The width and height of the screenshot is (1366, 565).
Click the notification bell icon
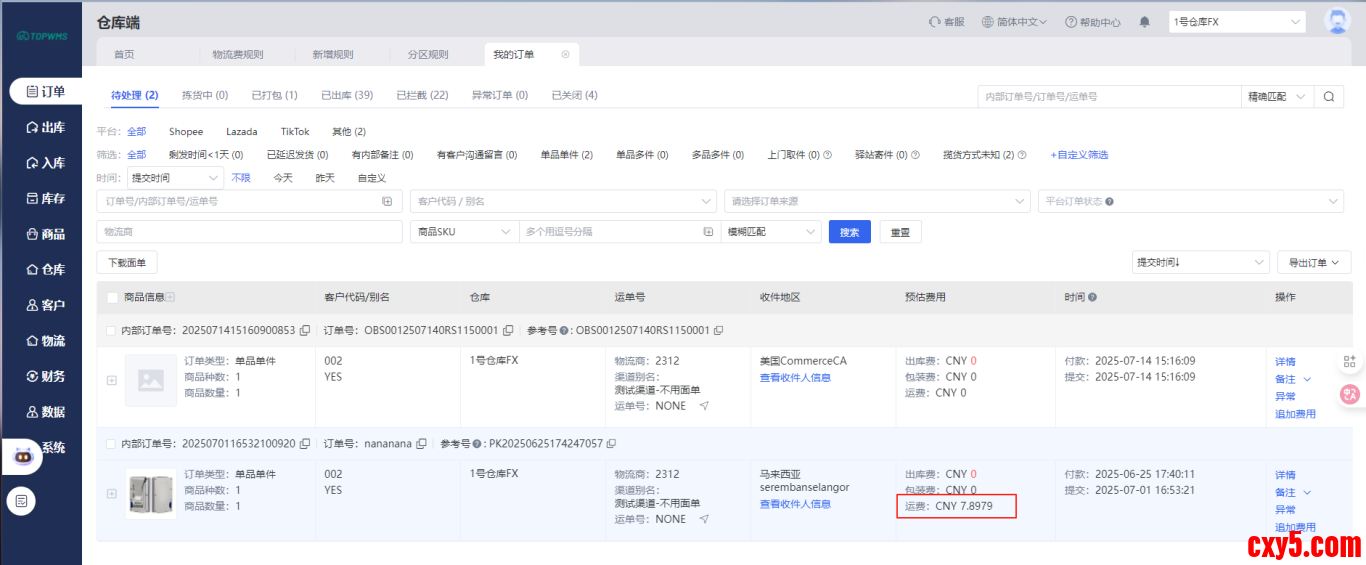pyautogui.click(x=1144, y=22)
